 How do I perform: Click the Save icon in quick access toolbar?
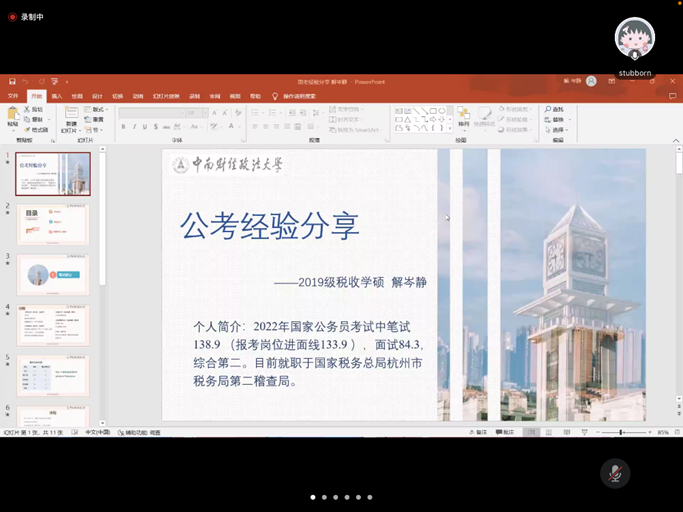[x=12, y=81]
